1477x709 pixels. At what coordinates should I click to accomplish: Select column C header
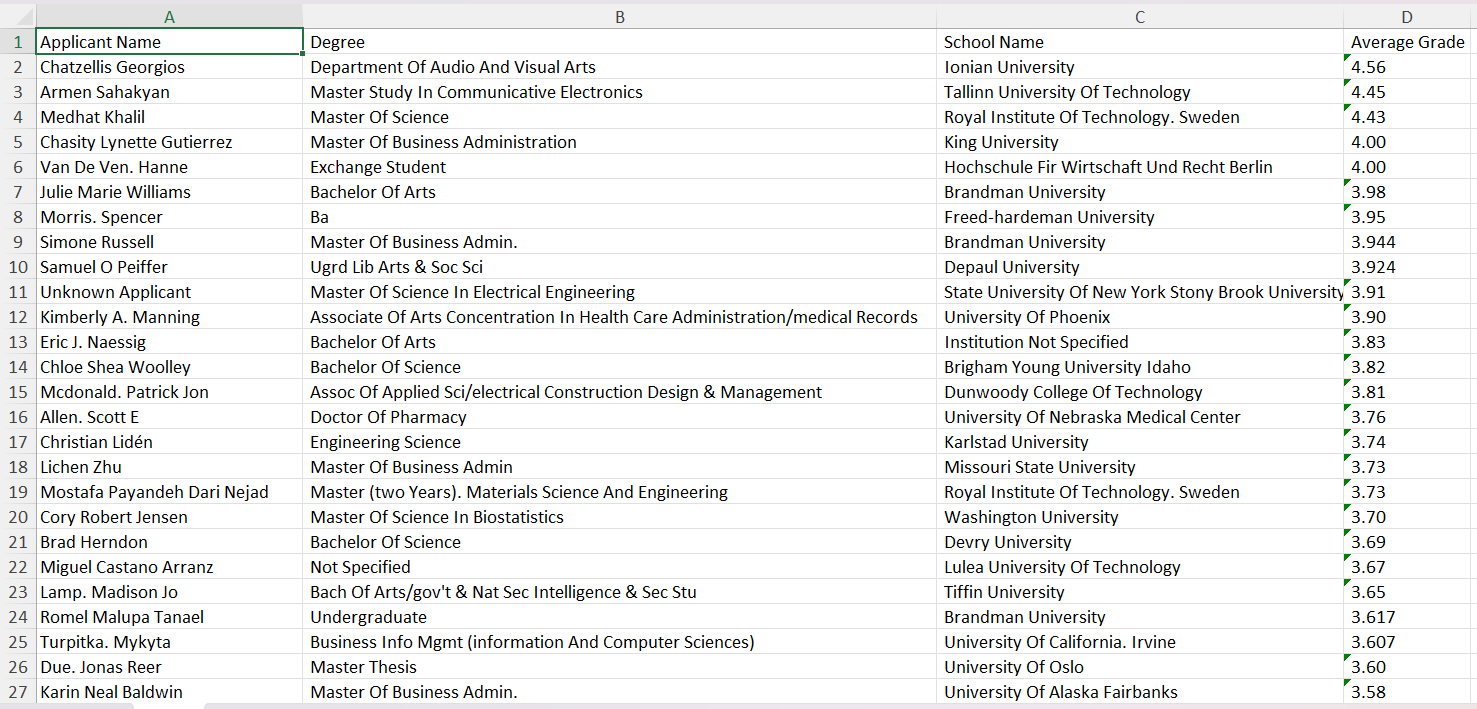1140,17
